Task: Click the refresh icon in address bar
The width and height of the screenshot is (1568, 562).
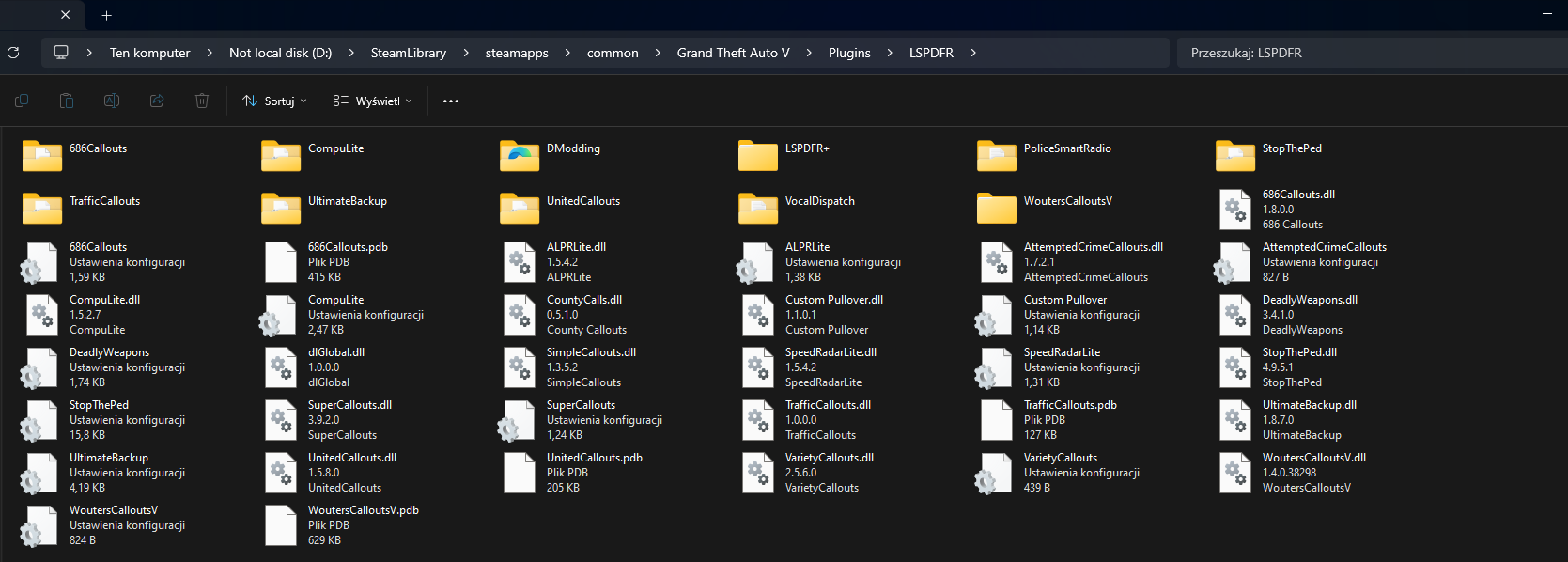Action: pos(13,53)
